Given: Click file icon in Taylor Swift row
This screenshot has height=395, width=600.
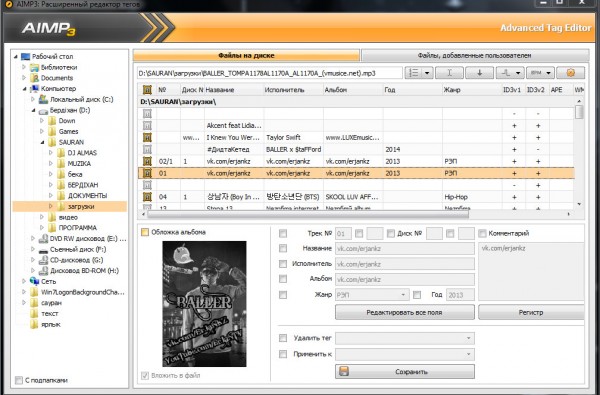Looking at the screenshot, I should coord(147,137).
